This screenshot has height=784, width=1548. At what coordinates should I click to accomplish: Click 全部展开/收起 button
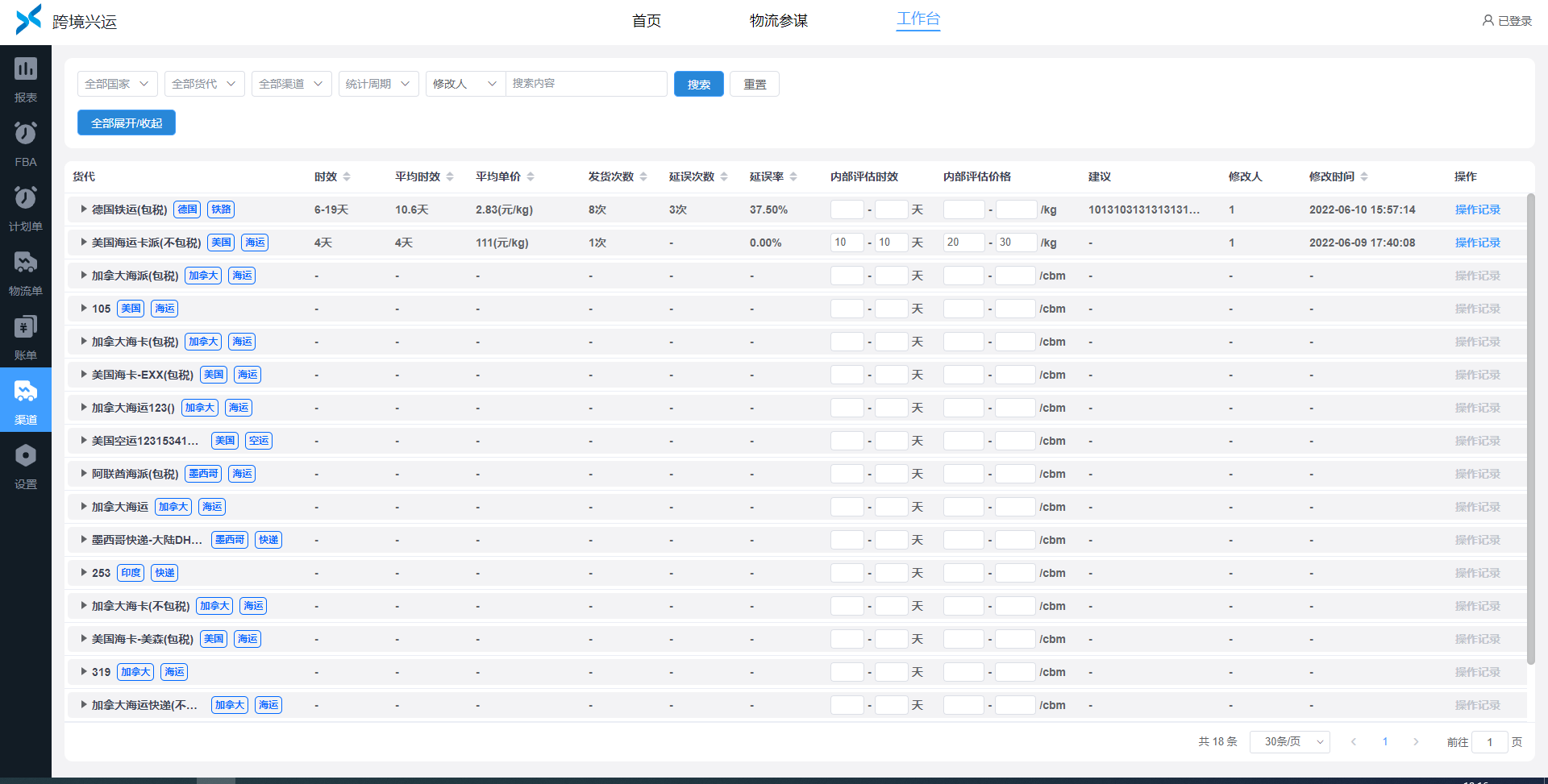click(127, 122)
